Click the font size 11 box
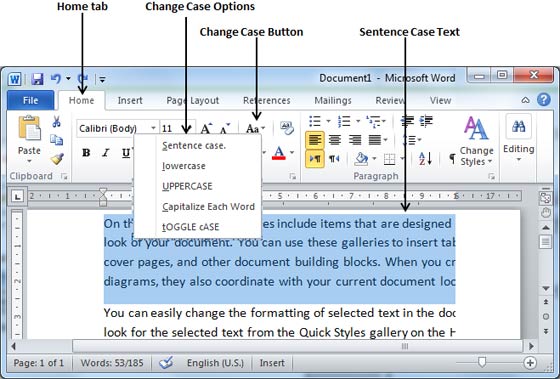 pyautogui.click(x=177, y=128)
